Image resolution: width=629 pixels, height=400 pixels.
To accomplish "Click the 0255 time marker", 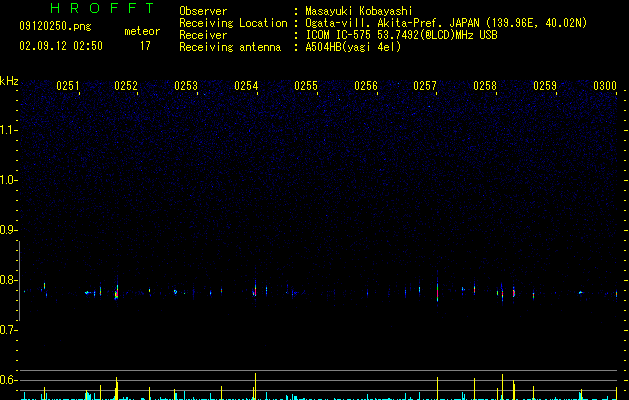I will pos(306,86).
